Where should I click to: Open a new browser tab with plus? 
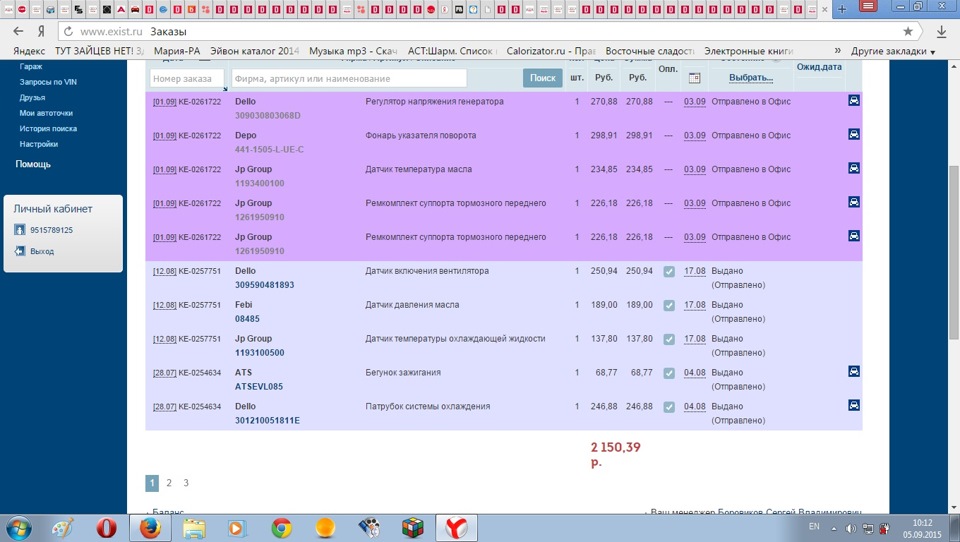tap(842, 9)
